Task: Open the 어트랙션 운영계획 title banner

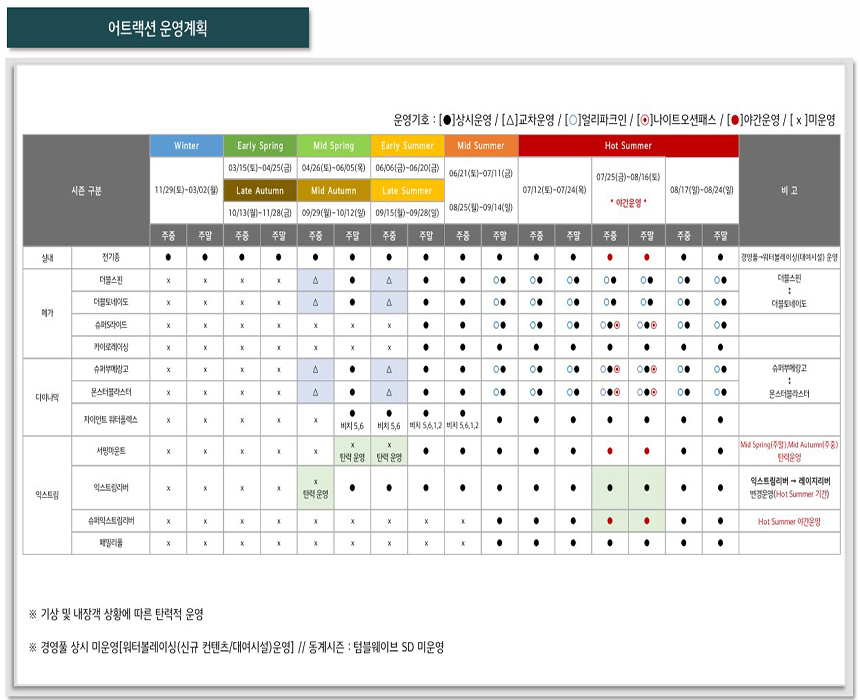Action: coord(158,28)
